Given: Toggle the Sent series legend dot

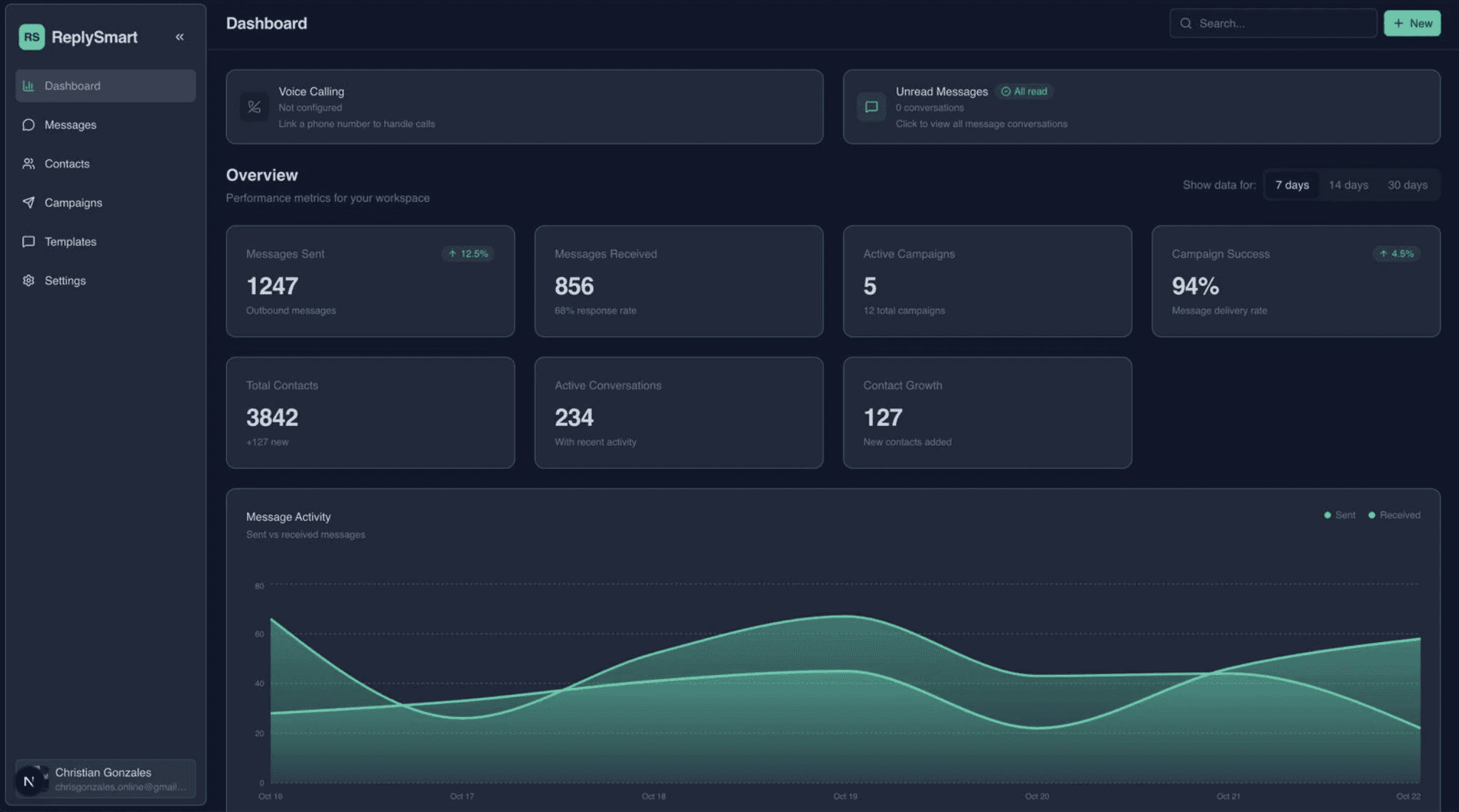Looking at the screenshot, I should click(x=1327, y=515).
